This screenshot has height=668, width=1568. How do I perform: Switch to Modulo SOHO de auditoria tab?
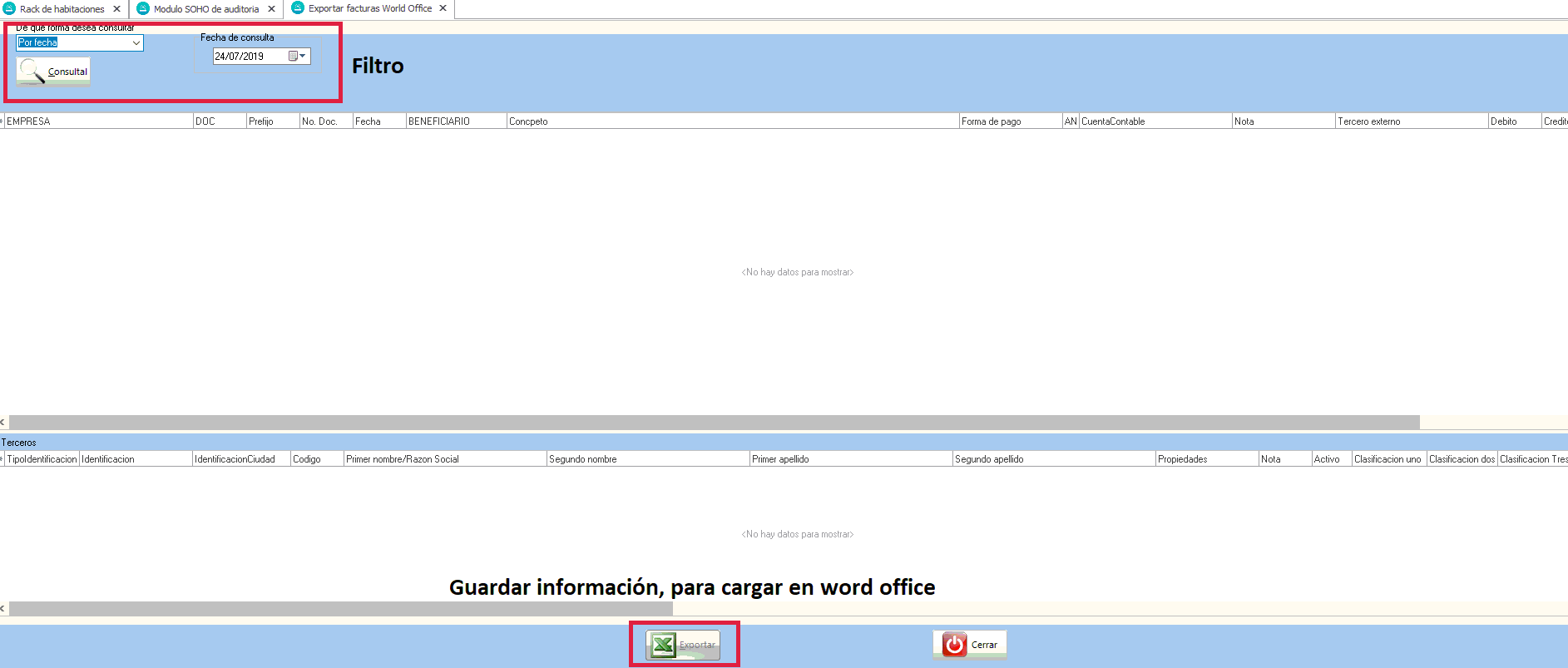(205, 9)
